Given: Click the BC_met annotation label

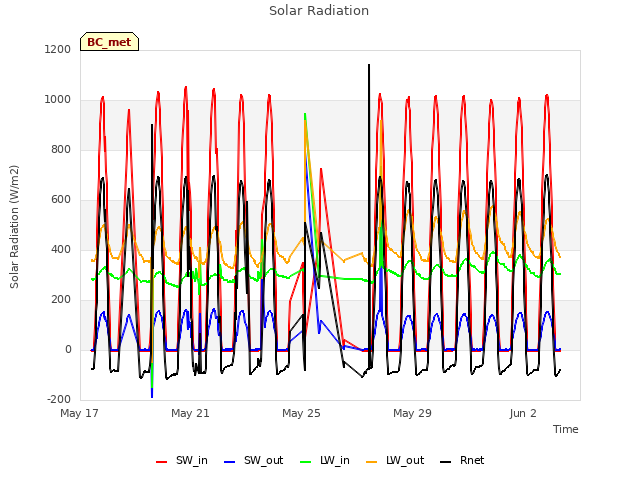Looking at the screenshot, I should click(109, 42).
